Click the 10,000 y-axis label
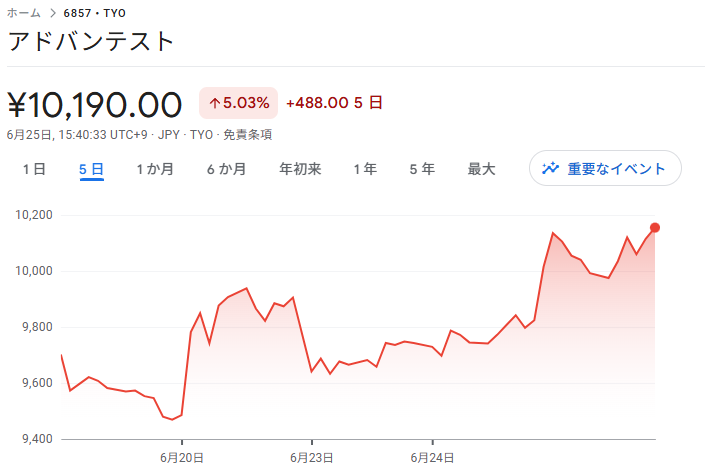 (34, 271)
